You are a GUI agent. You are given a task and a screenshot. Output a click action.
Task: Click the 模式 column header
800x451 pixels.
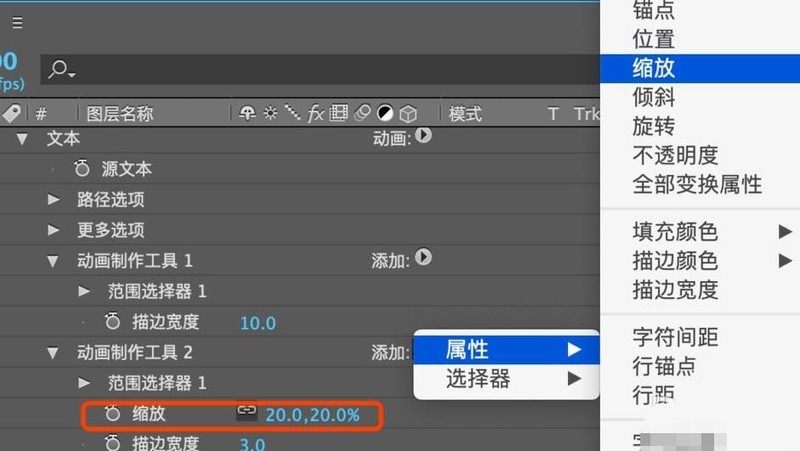465,113
